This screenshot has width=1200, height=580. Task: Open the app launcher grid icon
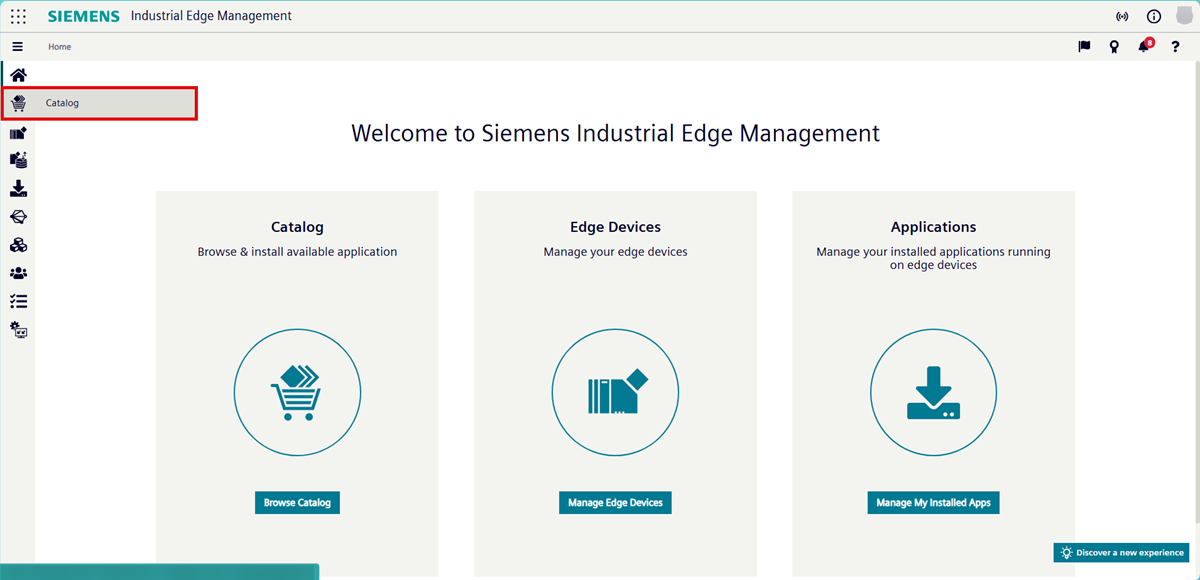click(18, 16)
